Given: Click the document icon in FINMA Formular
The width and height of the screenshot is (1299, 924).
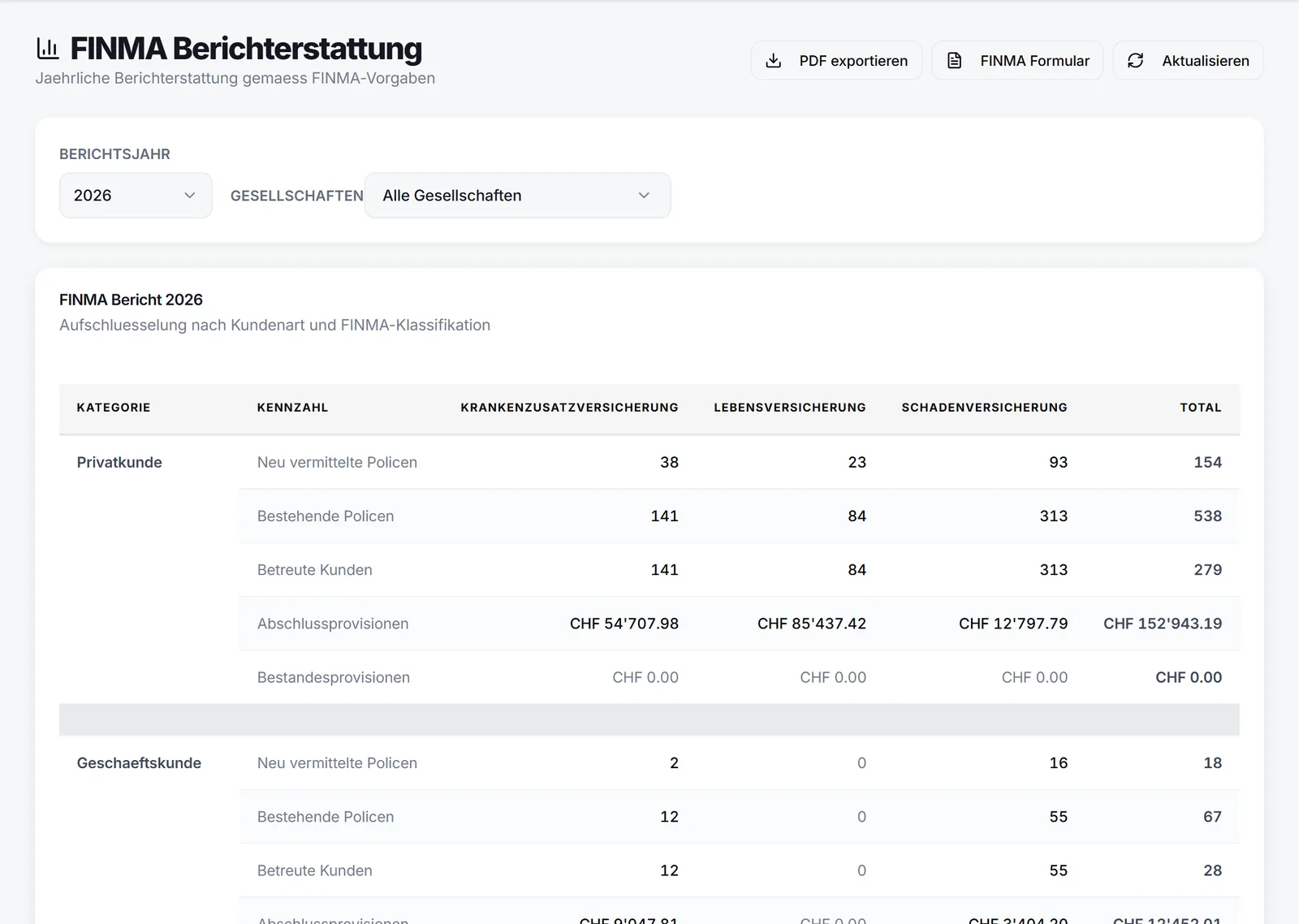Looking at the screenshot, I should 955,61.
